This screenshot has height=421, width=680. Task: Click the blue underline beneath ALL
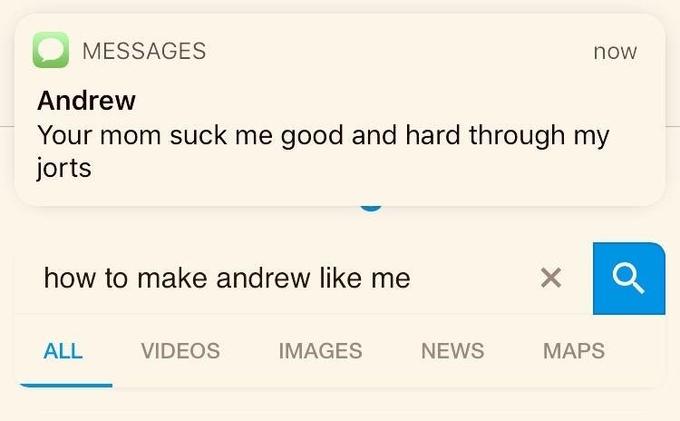(65, 385)
